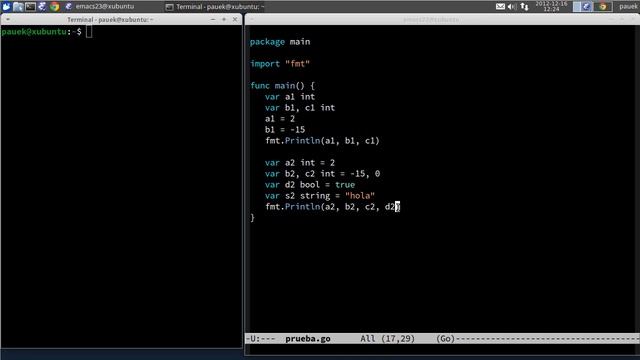Click the var s2 string = "hola" line
Image resolution: width=640 pixels, height=360 pixels.
tap(320, 196)
